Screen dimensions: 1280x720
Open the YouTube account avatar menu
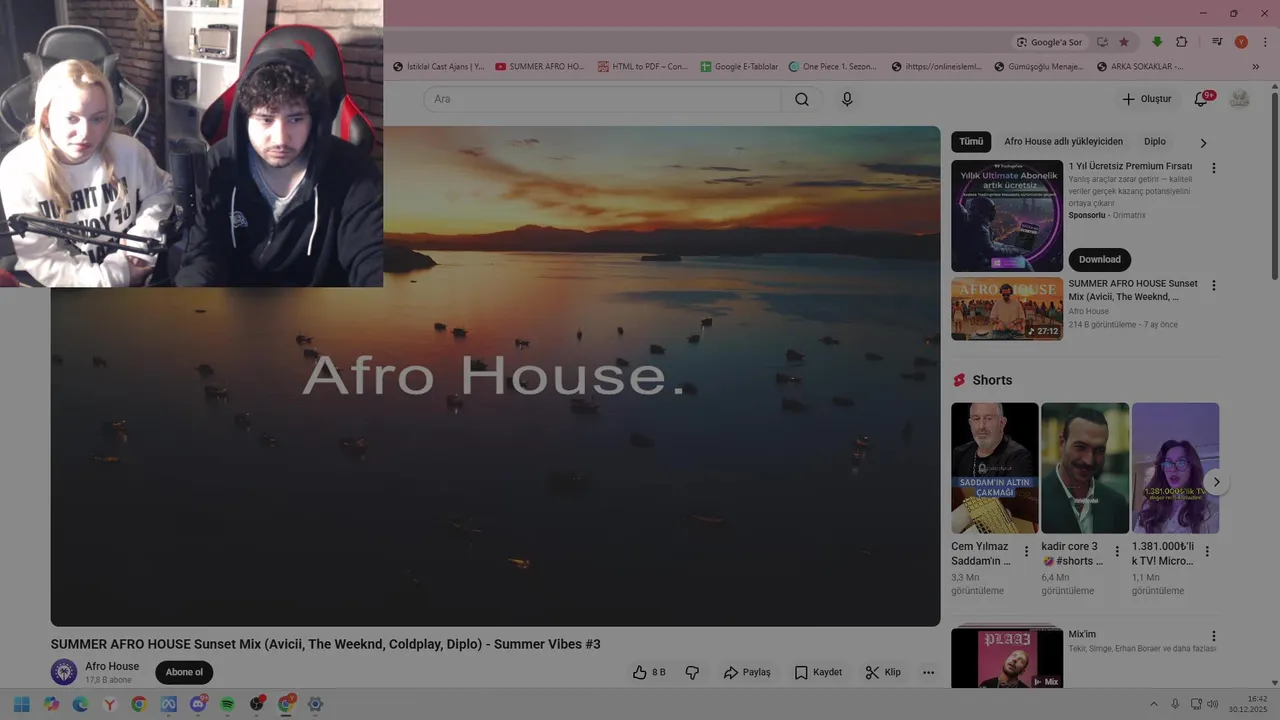point(1240,99)
